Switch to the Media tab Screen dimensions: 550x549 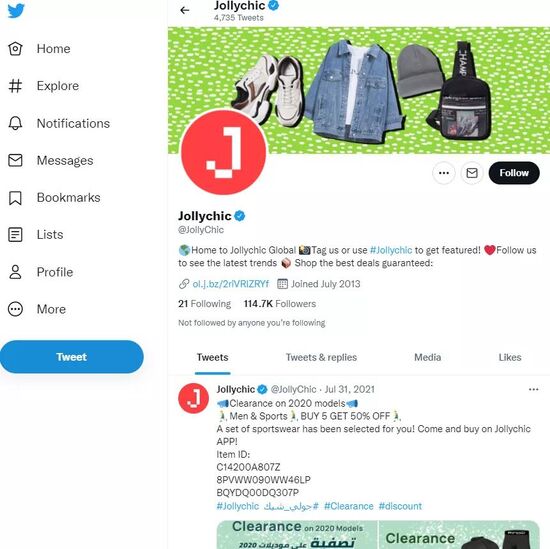coord(428,357)
